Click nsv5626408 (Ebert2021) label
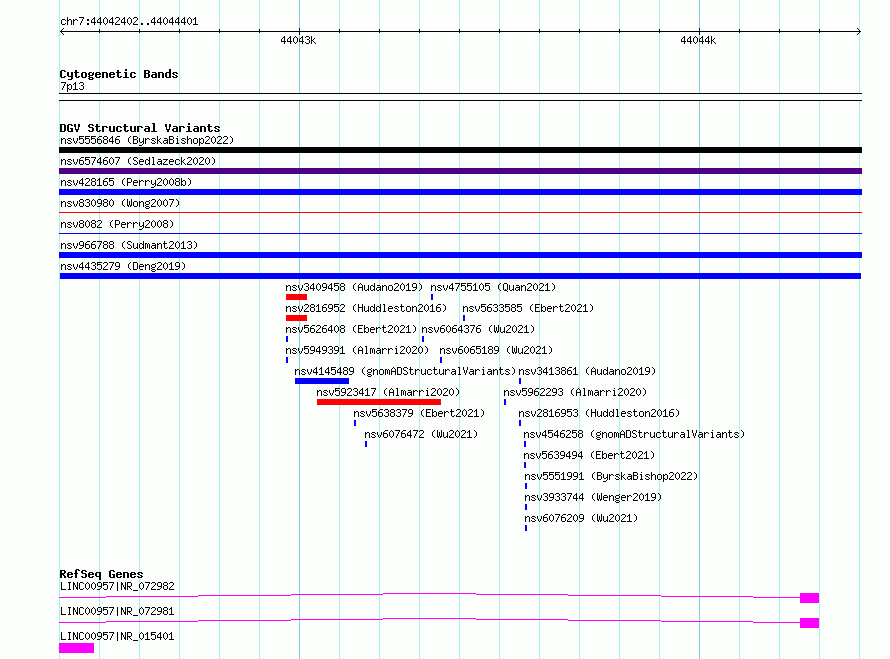The height and width of the screenshot is (659, 890). point(351,329)
